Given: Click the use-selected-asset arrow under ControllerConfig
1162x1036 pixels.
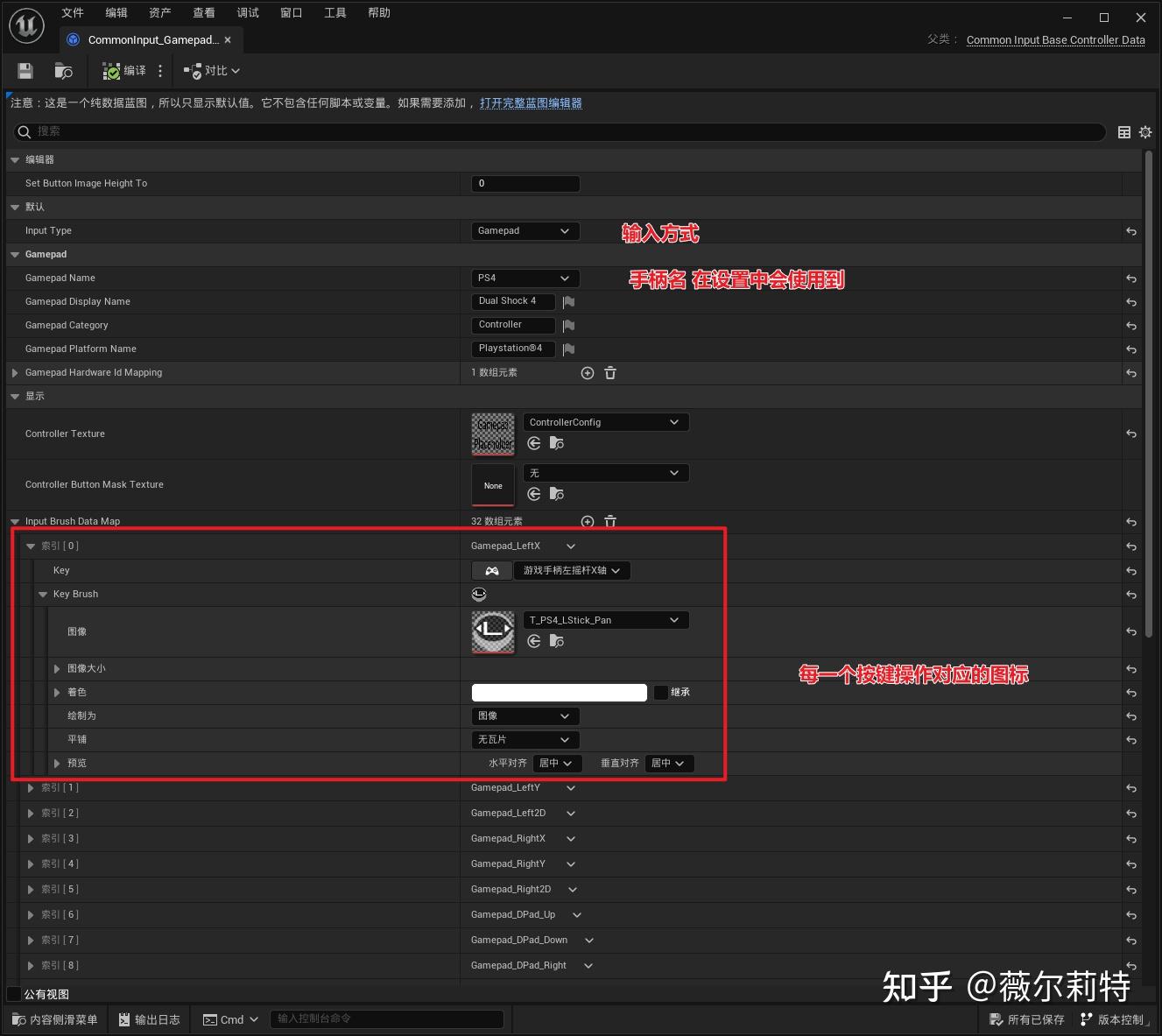Looking at the screenshot, I should pyautogui.click(x=534, y=443).
